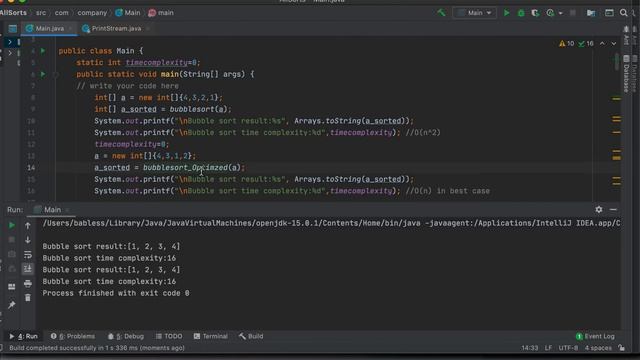Change the LF line separator

coord(548,348)
